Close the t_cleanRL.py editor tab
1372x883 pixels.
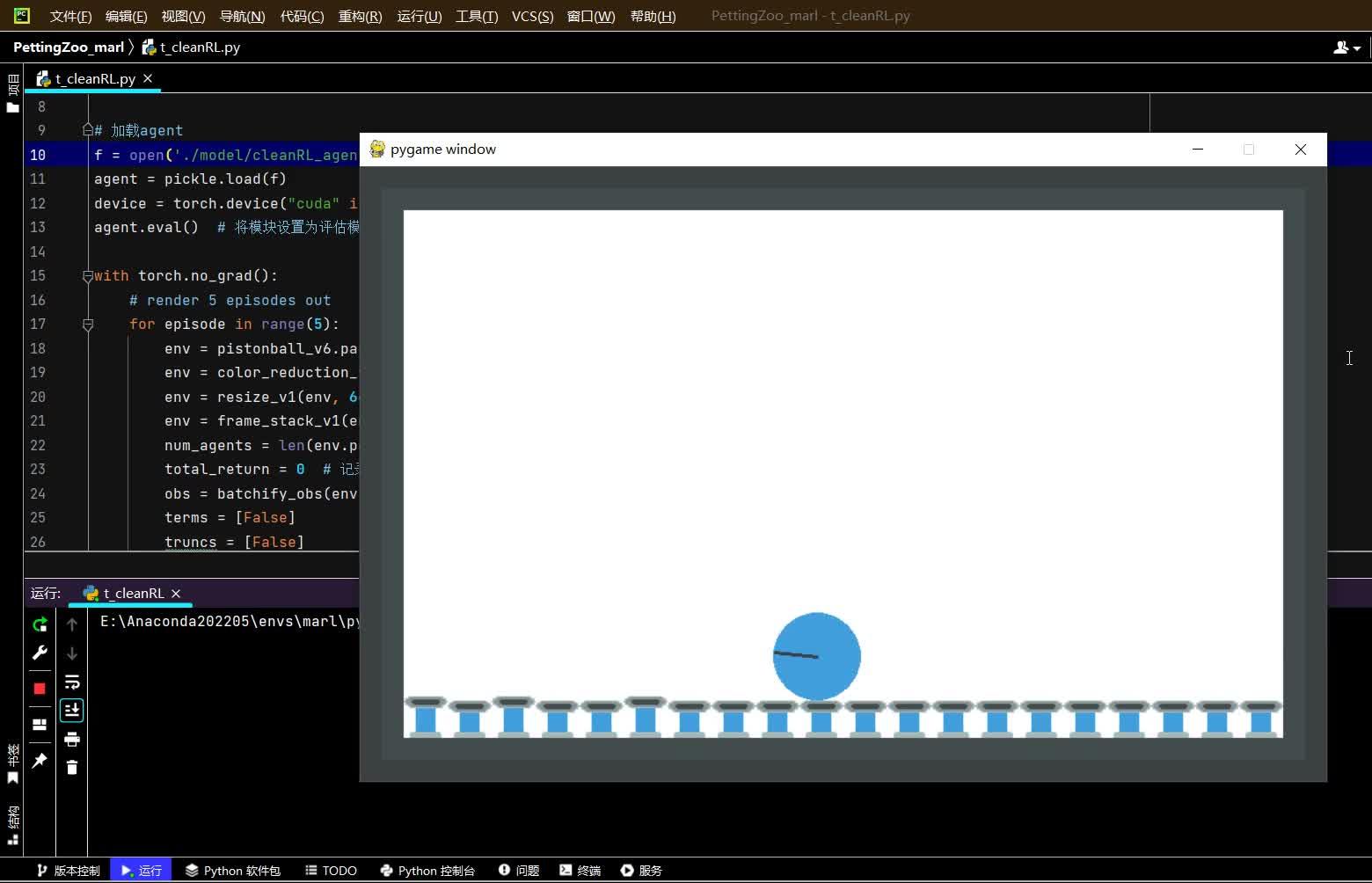coord(148,78)
